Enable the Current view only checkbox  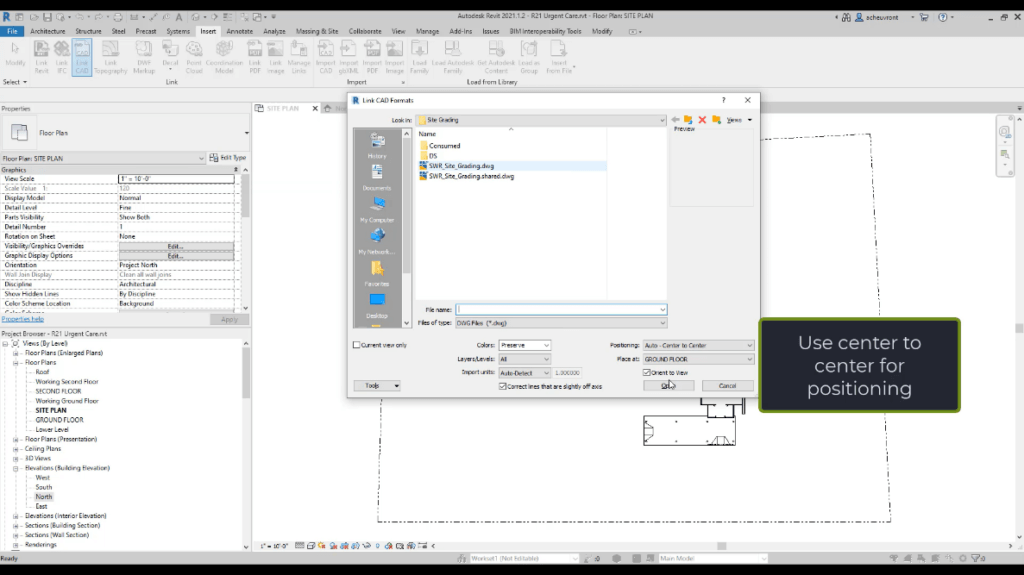coord(357,345)
